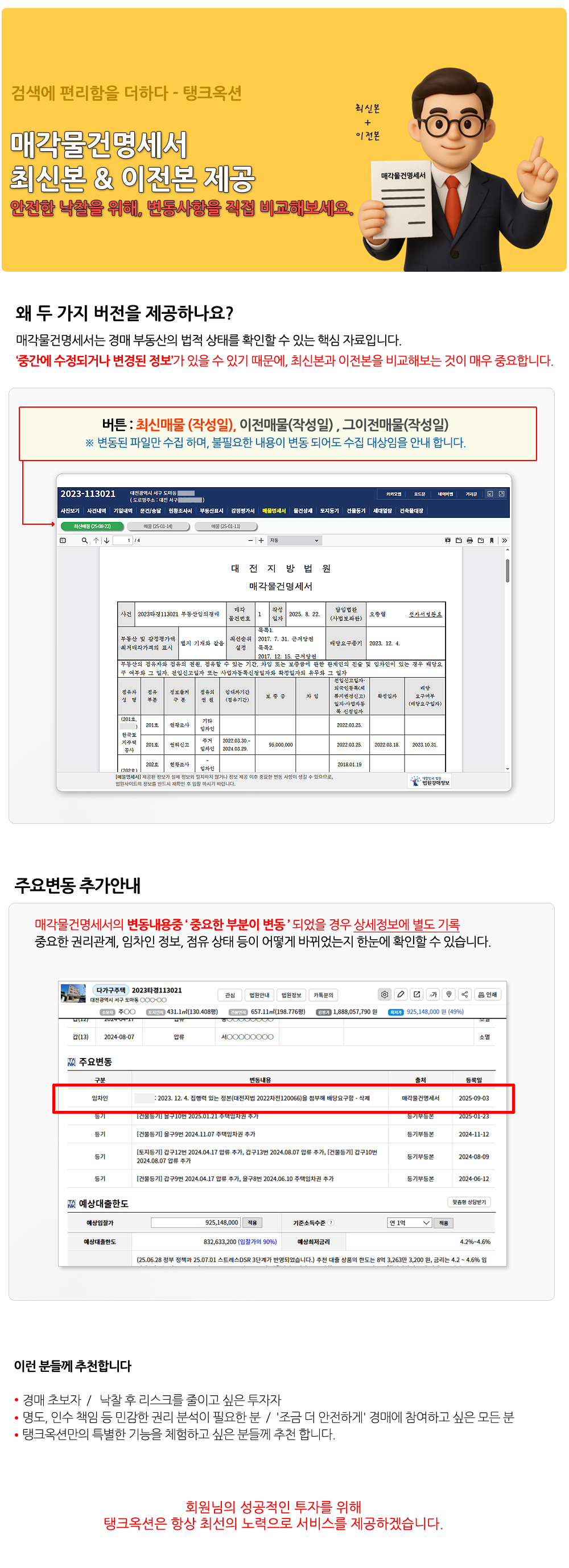Open the 현황조사서 tab
This screenshot has height=1568, width=569.
(x=180, y=511)
